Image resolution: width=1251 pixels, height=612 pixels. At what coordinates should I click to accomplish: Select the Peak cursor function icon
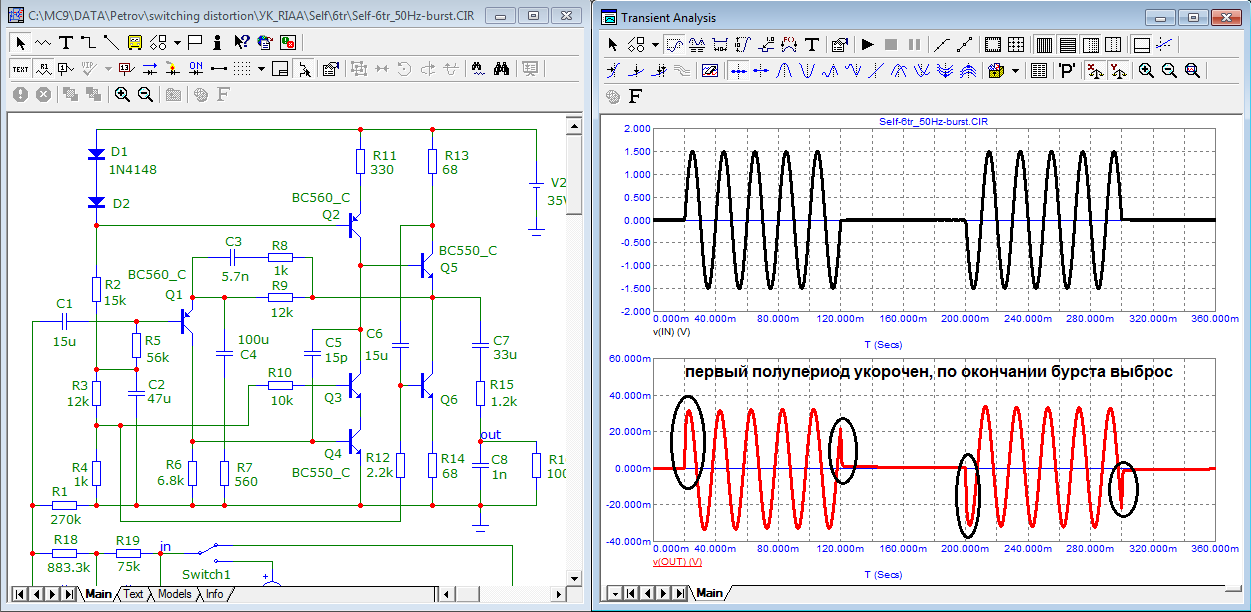pyautogui.click(x=786, y=71)
